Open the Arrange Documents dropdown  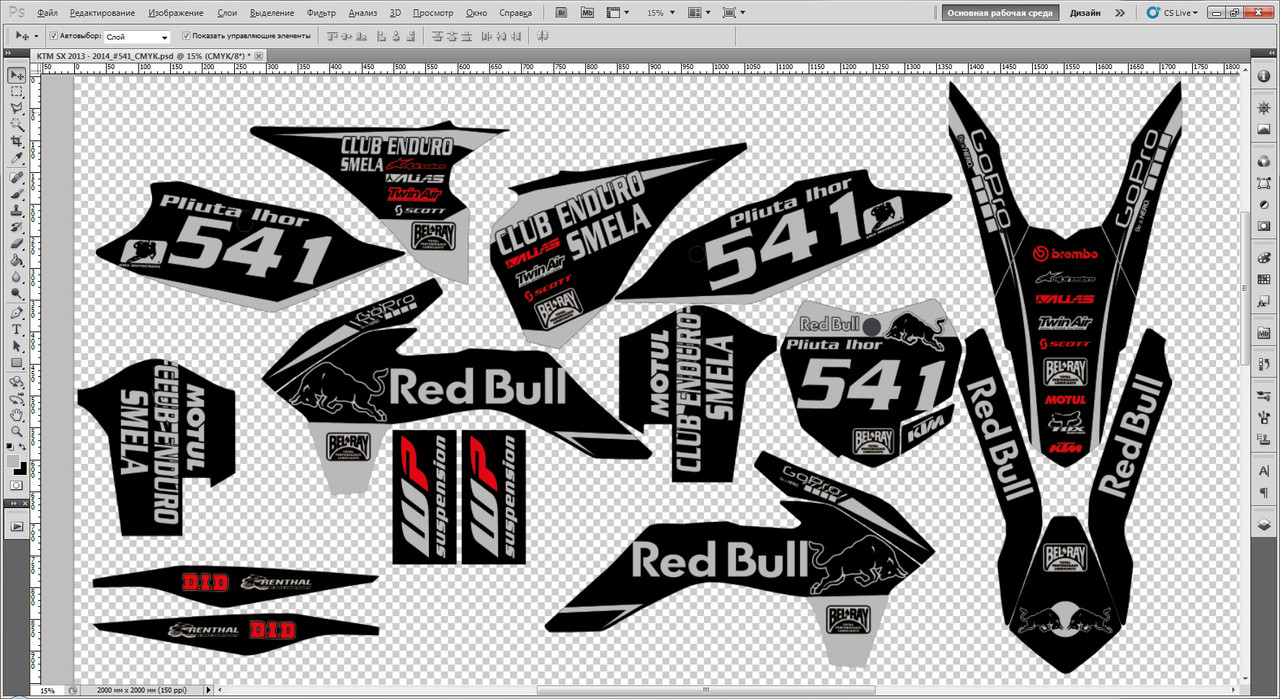697,13
